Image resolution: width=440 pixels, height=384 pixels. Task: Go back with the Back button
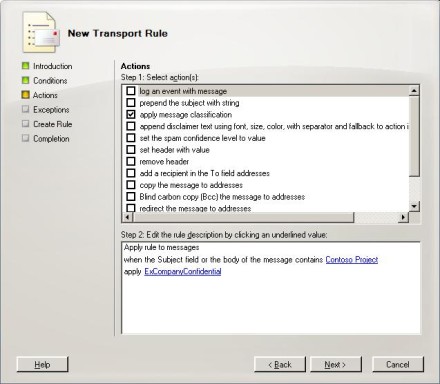click(280, 364)
